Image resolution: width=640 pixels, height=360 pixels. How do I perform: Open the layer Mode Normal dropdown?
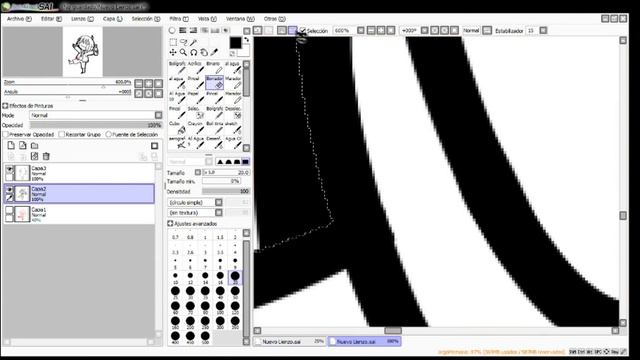coord(158,116)
